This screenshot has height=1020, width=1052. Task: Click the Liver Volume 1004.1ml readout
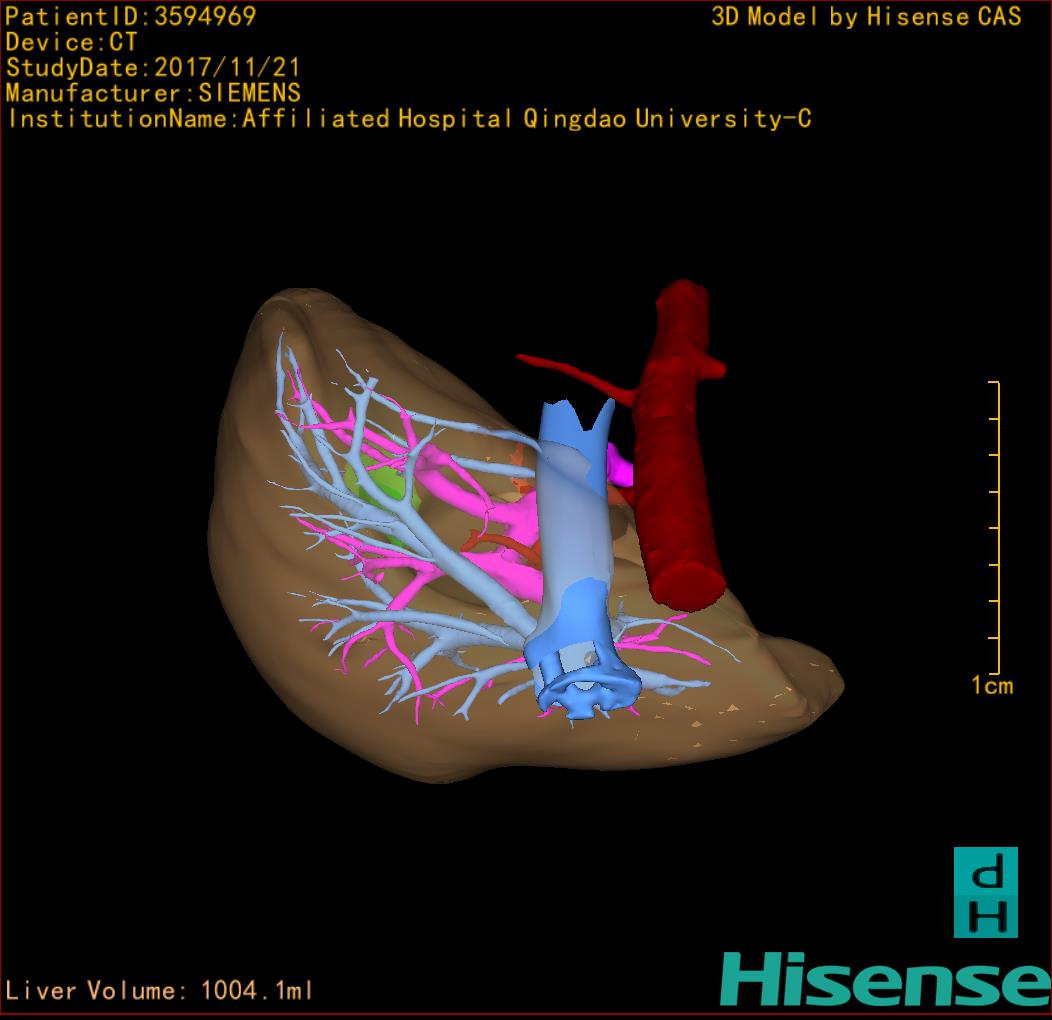[x=160, y=990]
